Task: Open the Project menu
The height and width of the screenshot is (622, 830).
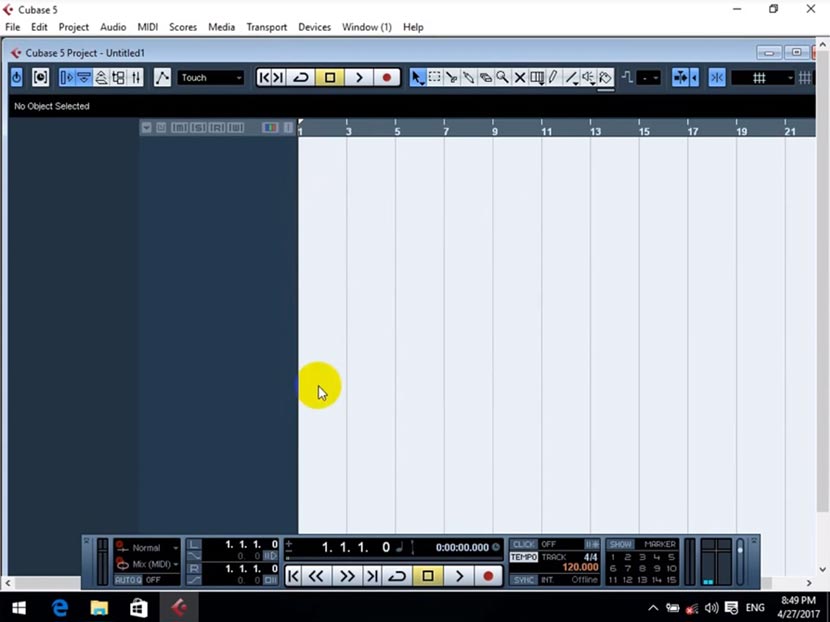Action: (x=73, y=27)
